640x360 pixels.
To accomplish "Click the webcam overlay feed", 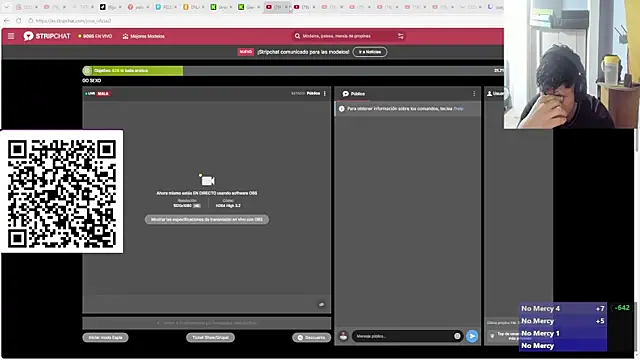I will (x=571, y=64).
